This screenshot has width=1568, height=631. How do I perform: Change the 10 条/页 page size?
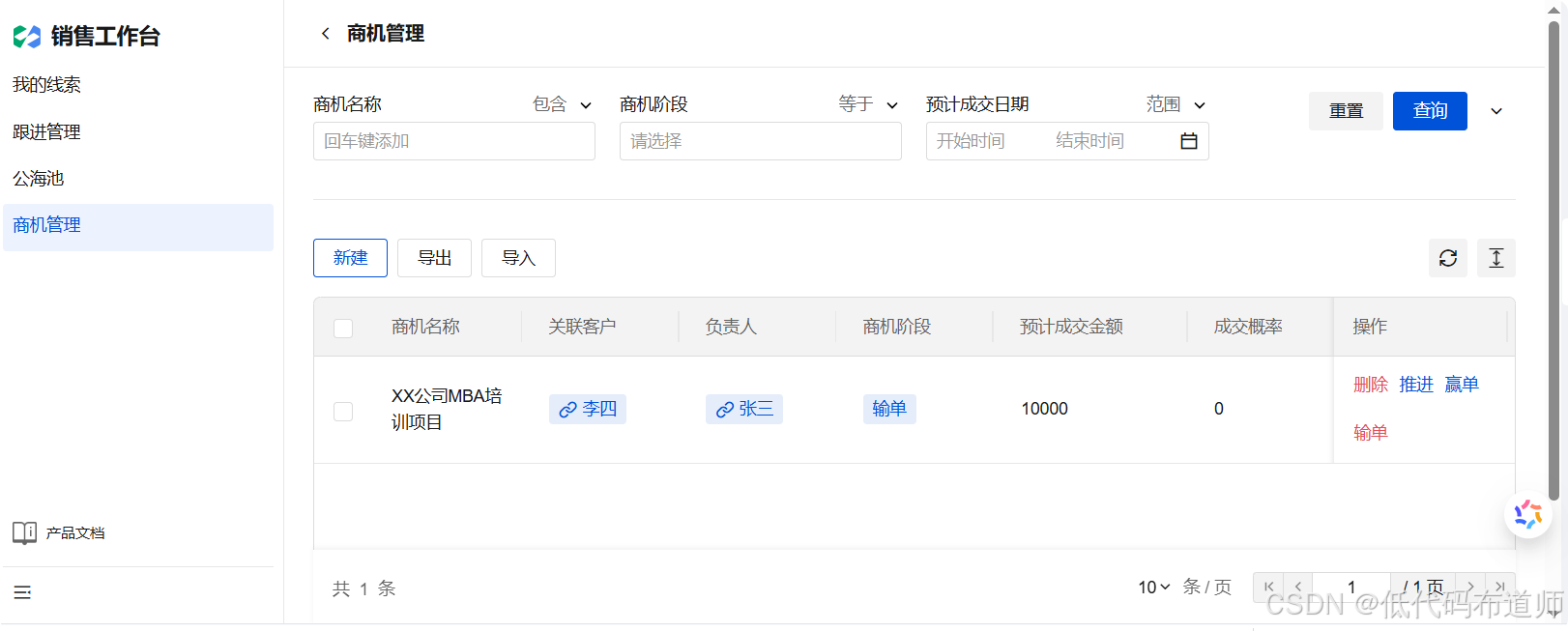(1154, 587)
